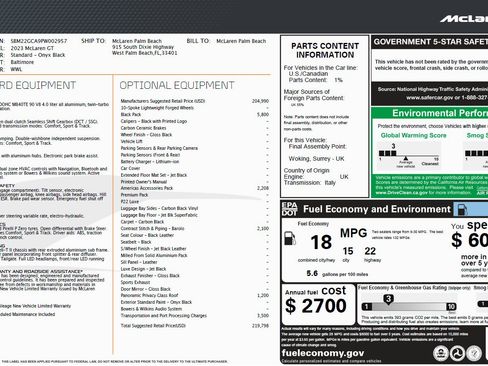Click the first circular agency seal near fueleconomy.gov
The width and height of the screenshot is (488, 366).
coord(440,353)
